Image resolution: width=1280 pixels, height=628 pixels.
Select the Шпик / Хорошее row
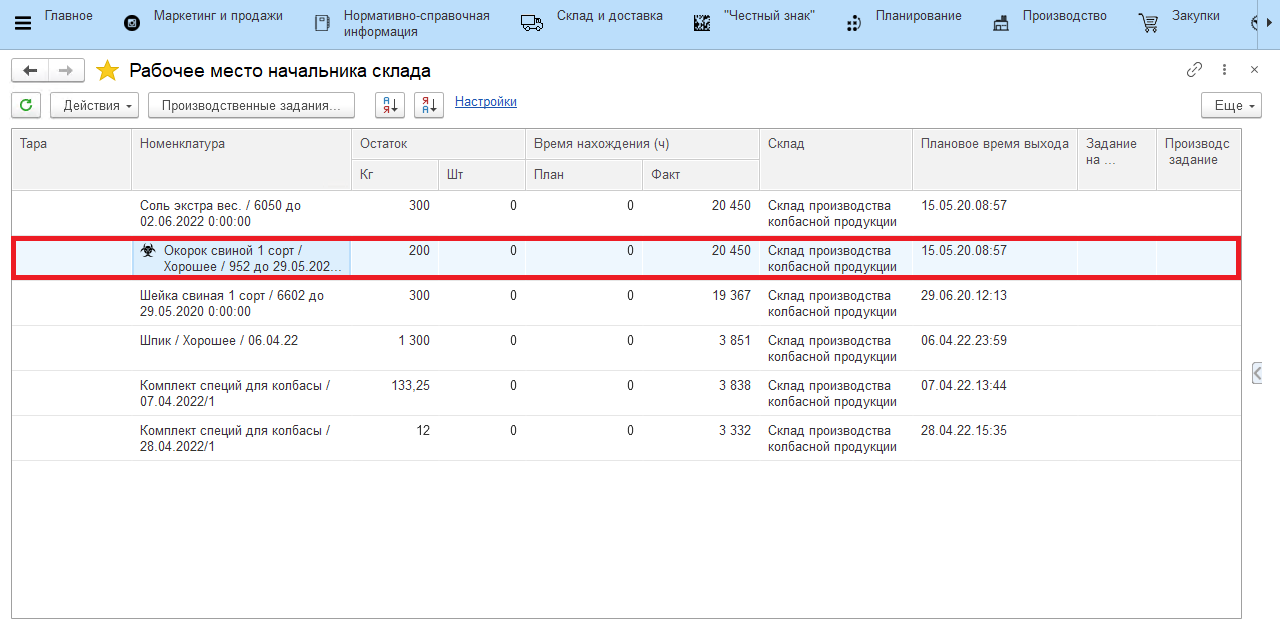coord(219,341)
